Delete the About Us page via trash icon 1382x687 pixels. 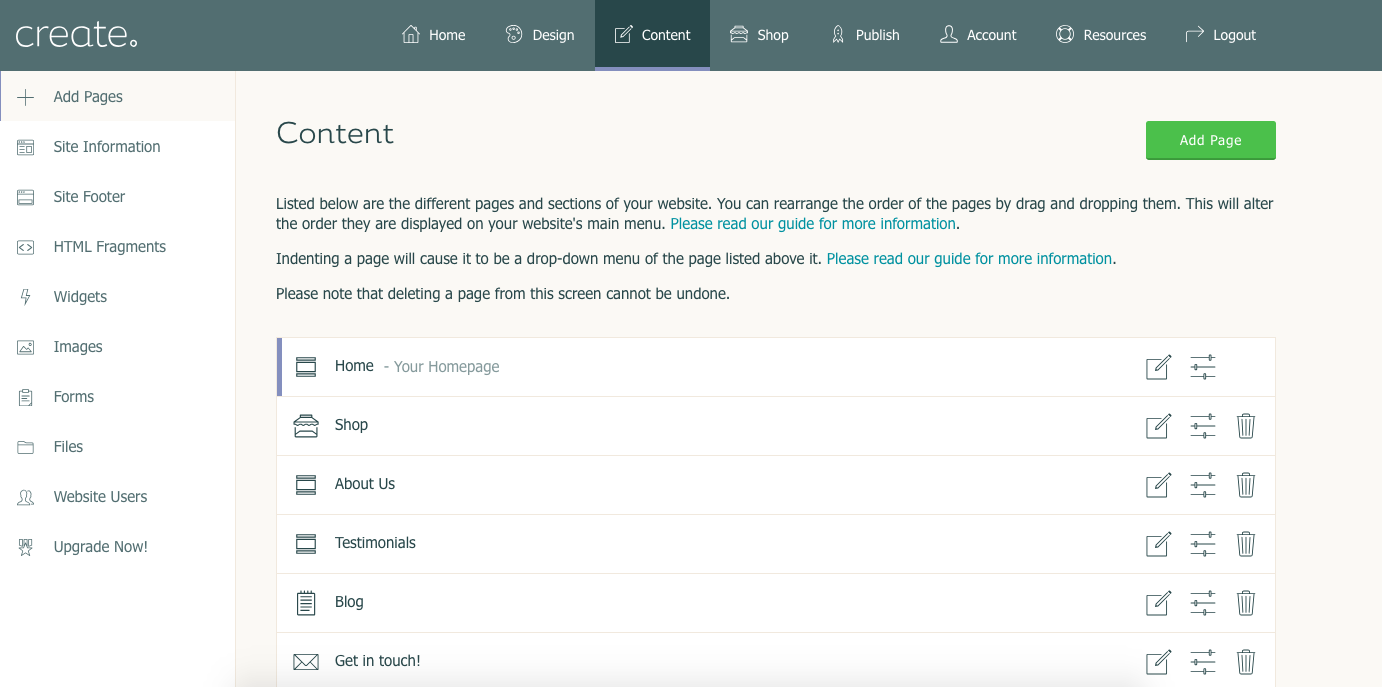point(1246,485)
